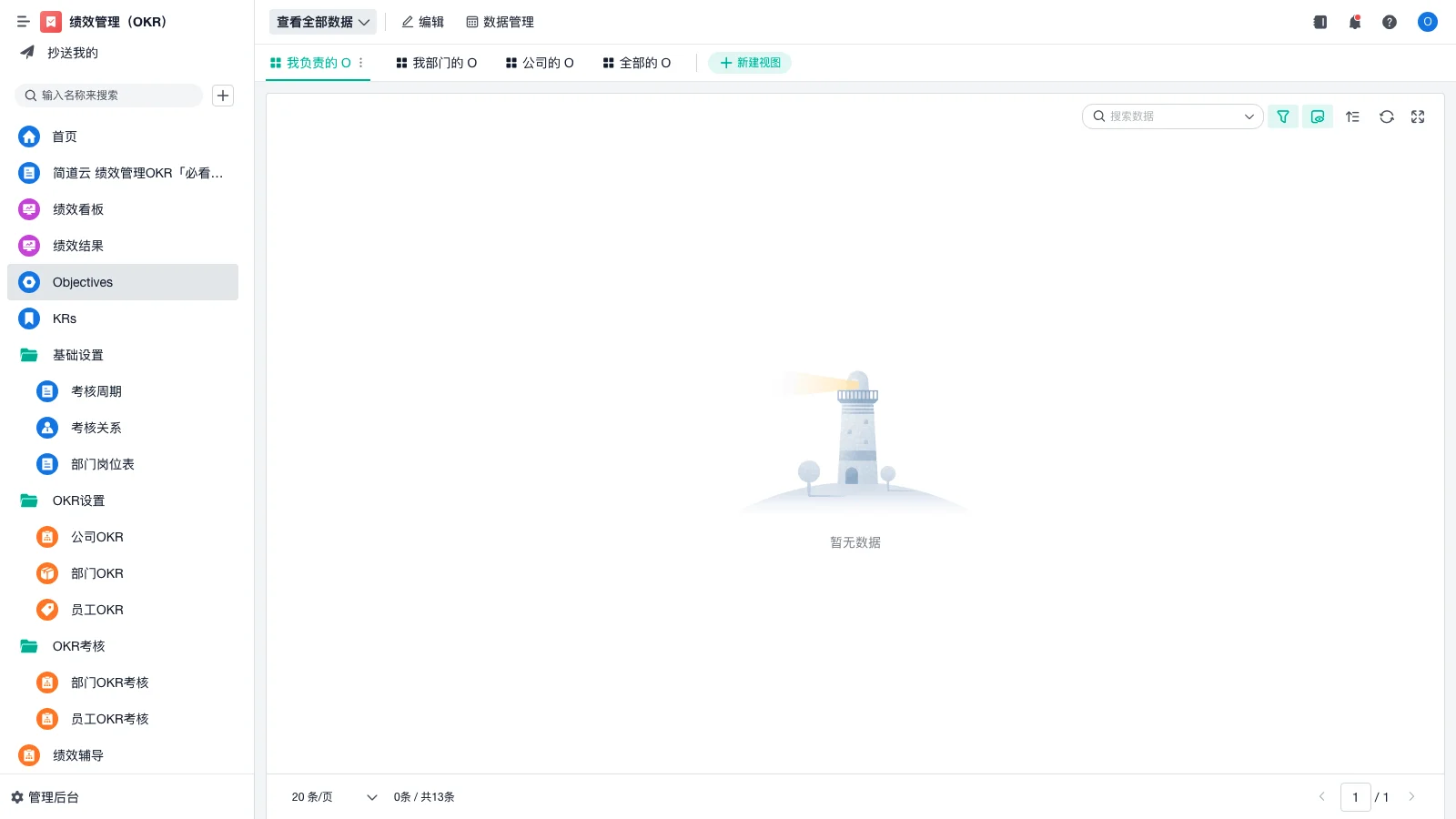
Task: Click the address book icon in top bar
Action: [1319, 22]
